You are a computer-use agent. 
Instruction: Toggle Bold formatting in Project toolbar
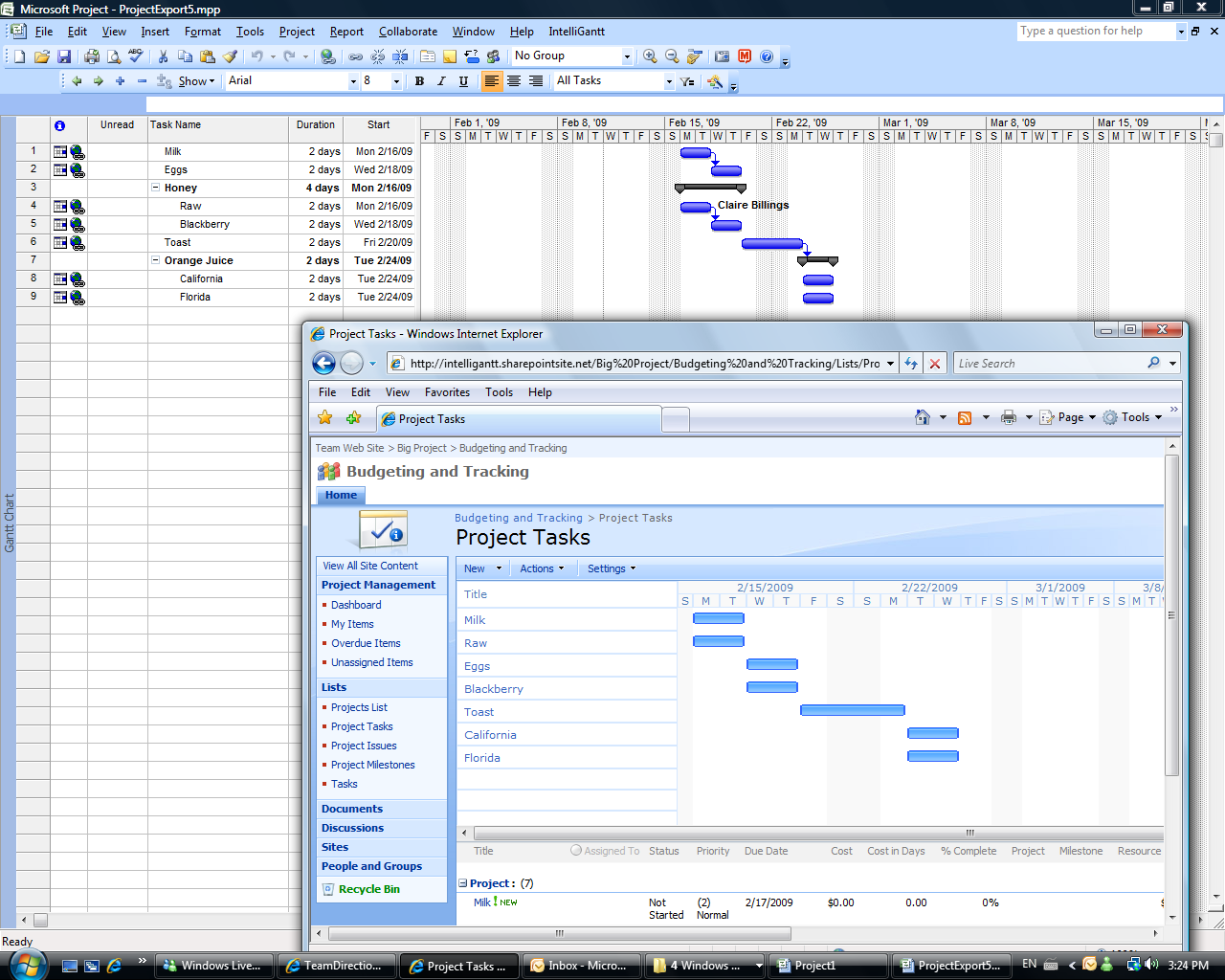(x=419, y=81)
